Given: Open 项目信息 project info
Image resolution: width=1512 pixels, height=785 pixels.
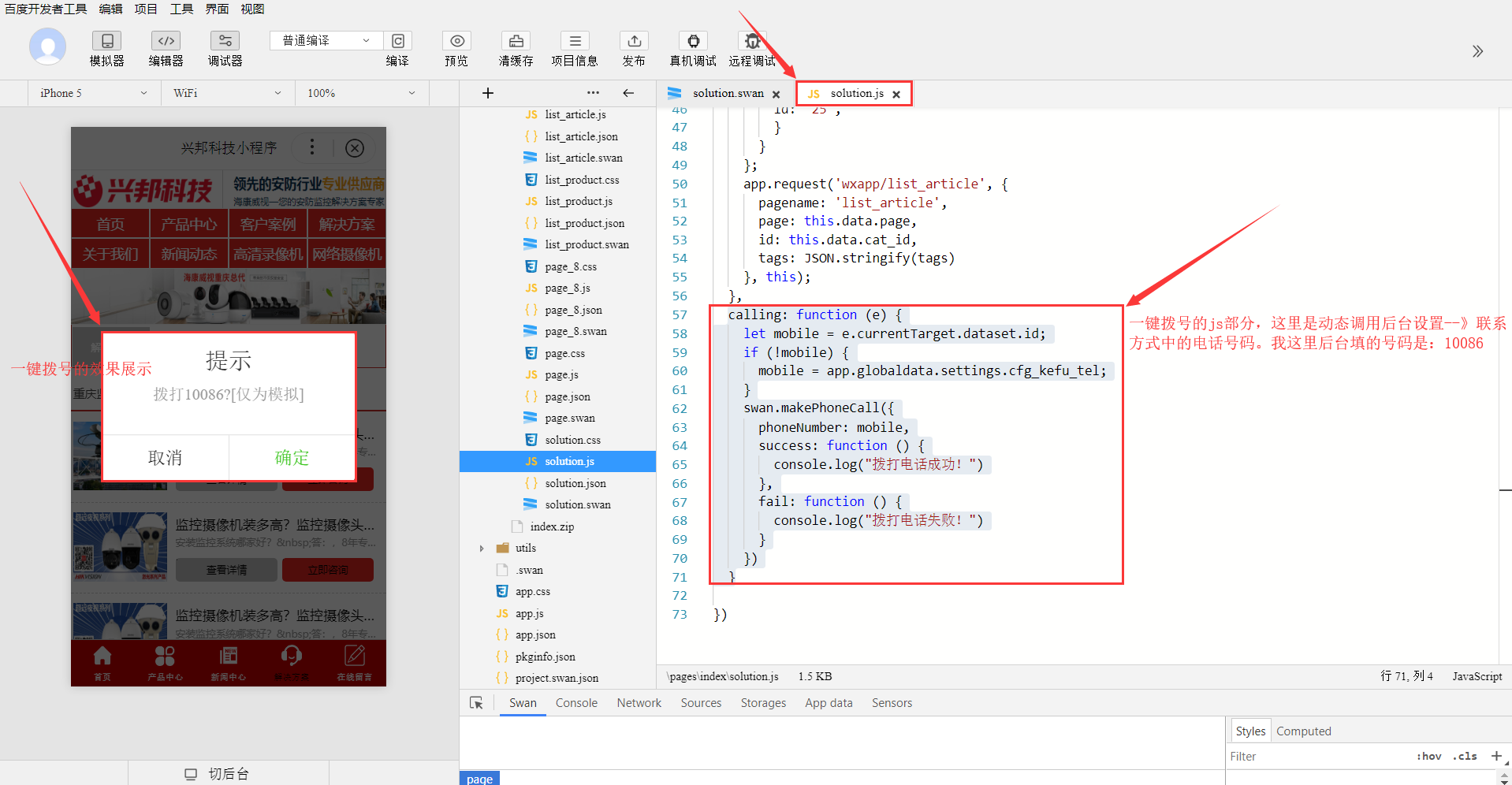Looking at the screenshot, I should (x=575, y=41).
